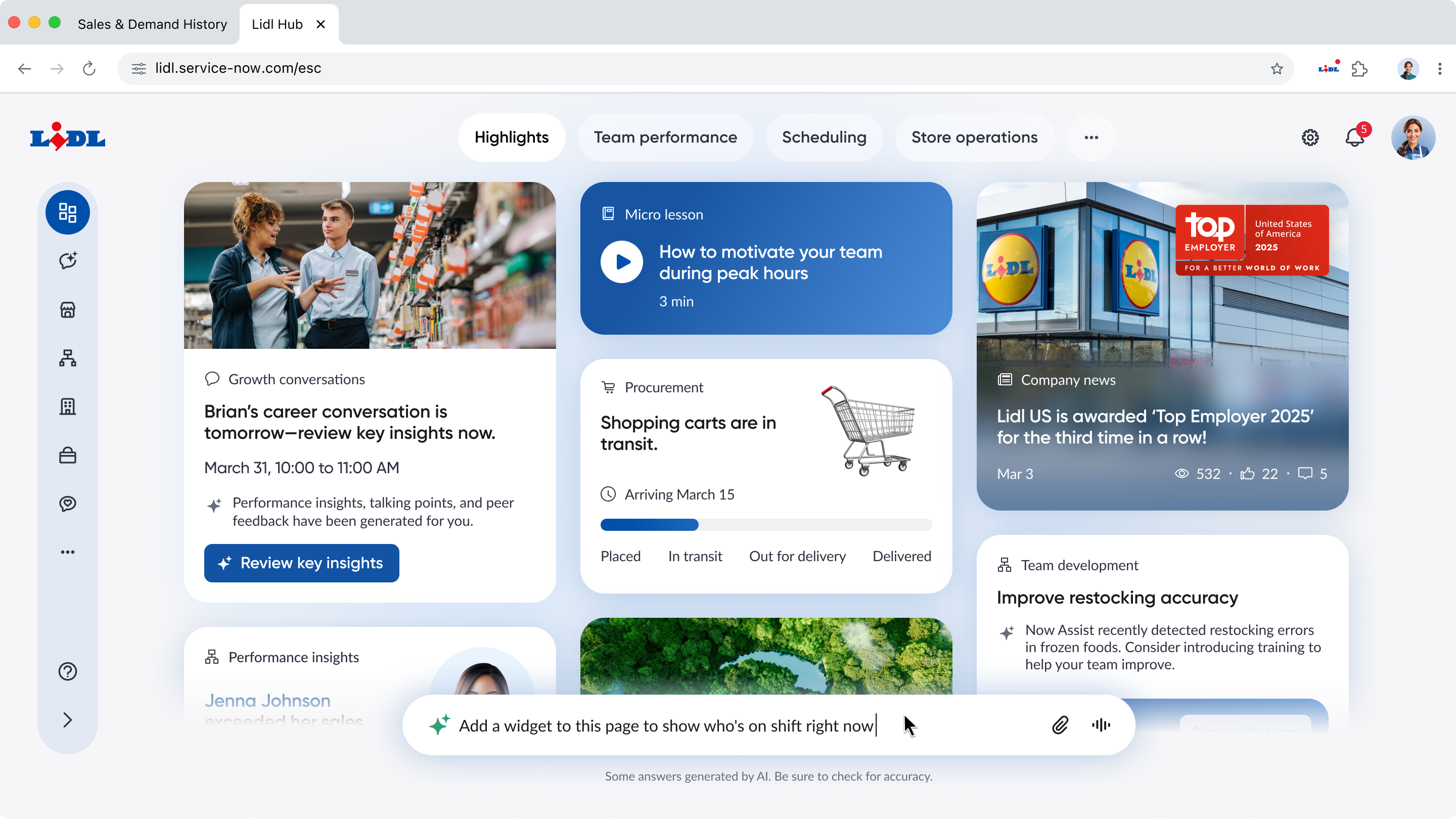Image resolution: width=1456 pixels, height=819 pixels.
Task: Open the dashboard grid icon in sidebar
Action: 67,212
